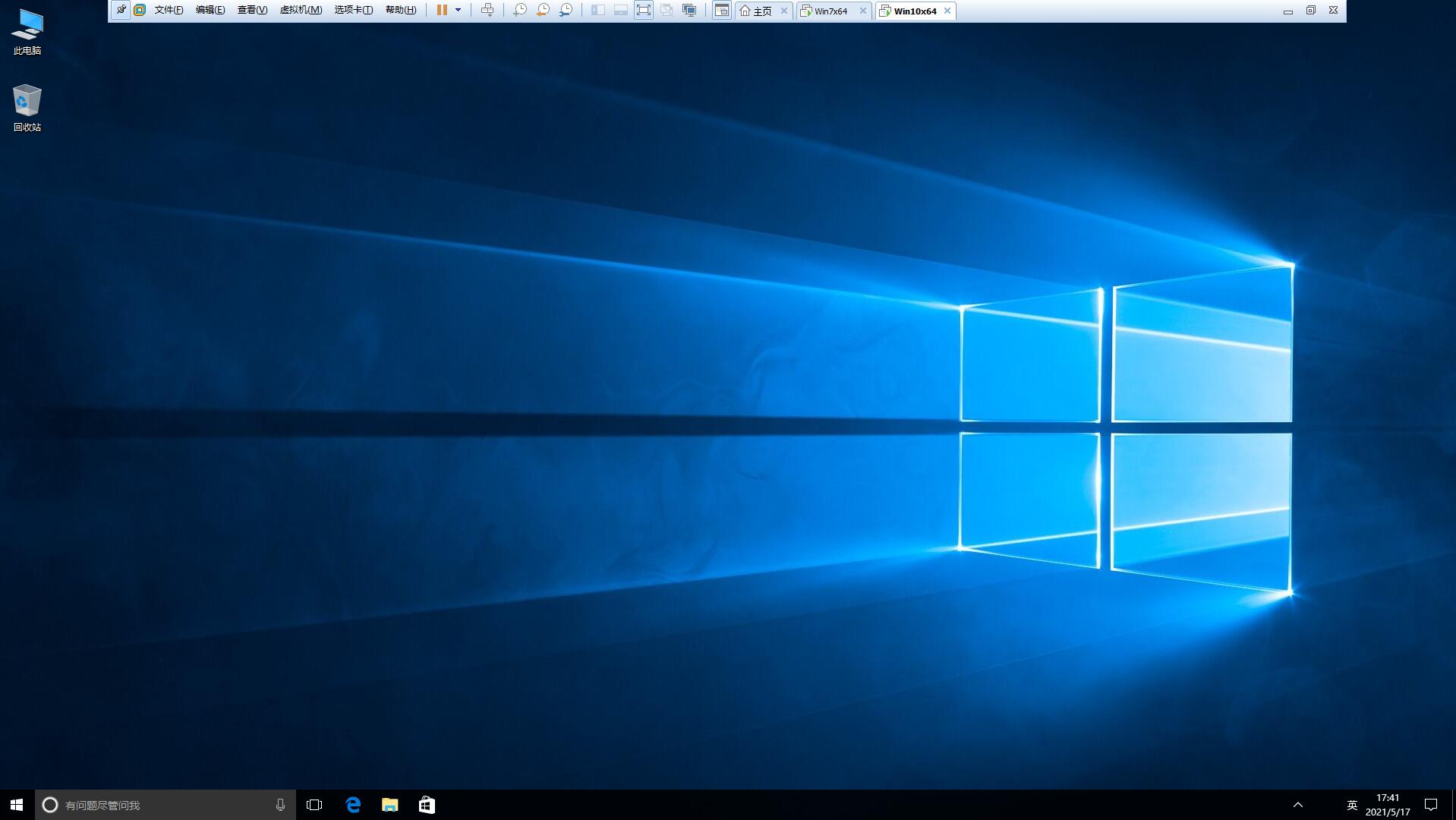Close the VMware window using the X button
The height and width of the screenshot is (820, 1456).
[1334, 10]
